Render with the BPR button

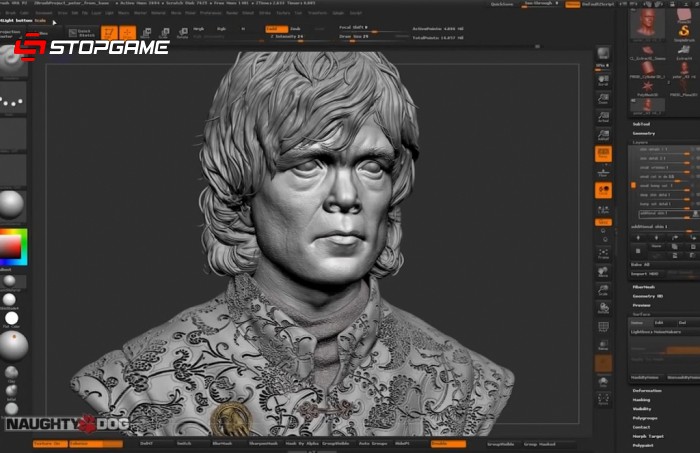tap(603, 53)
